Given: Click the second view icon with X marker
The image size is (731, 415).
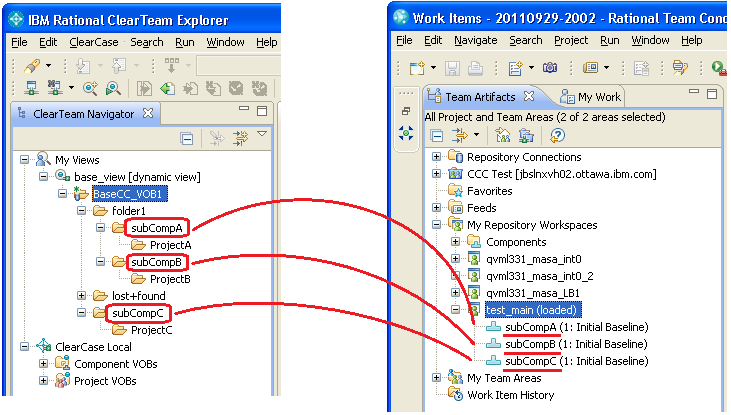Looking at the screenshot, I should pyautogui.click(x=55, y=88).
